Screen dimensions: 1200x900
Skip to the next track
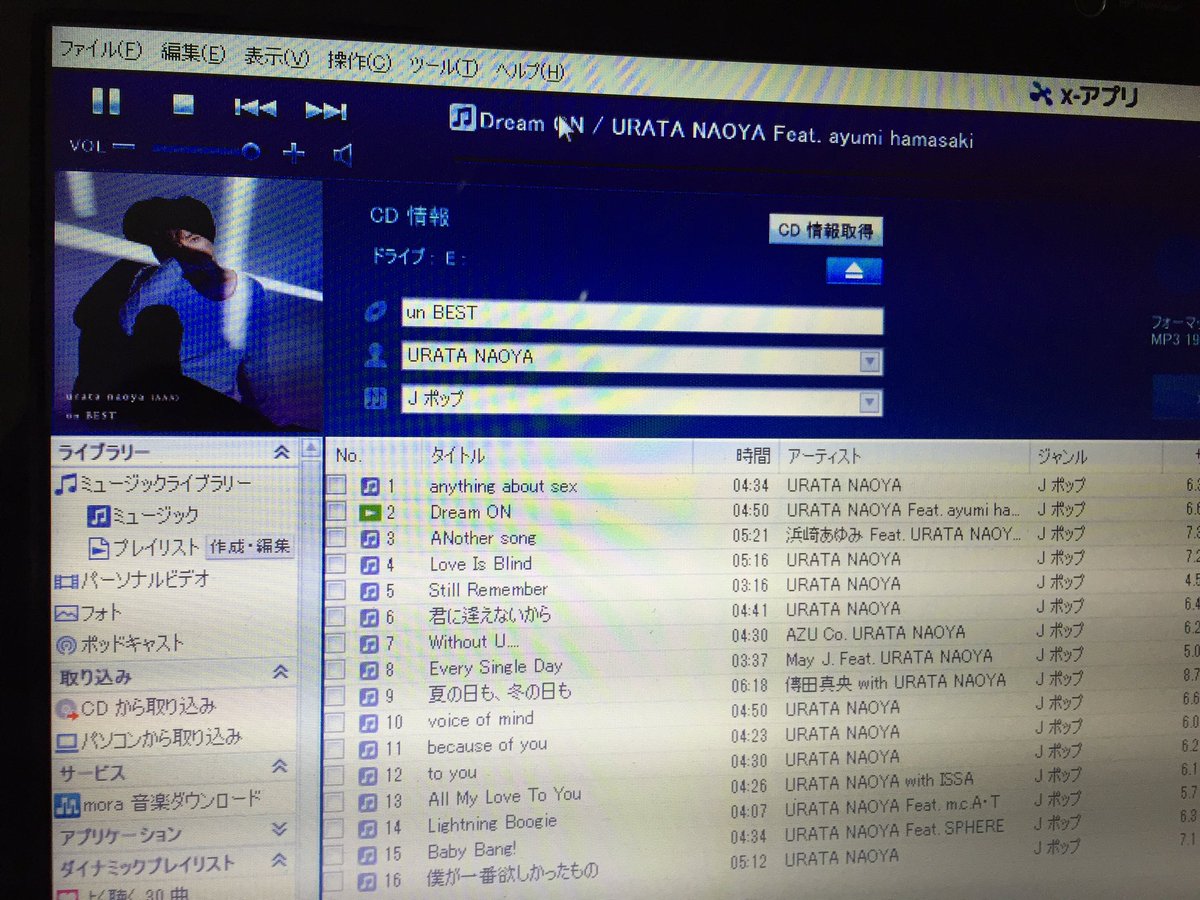point(326,110)
